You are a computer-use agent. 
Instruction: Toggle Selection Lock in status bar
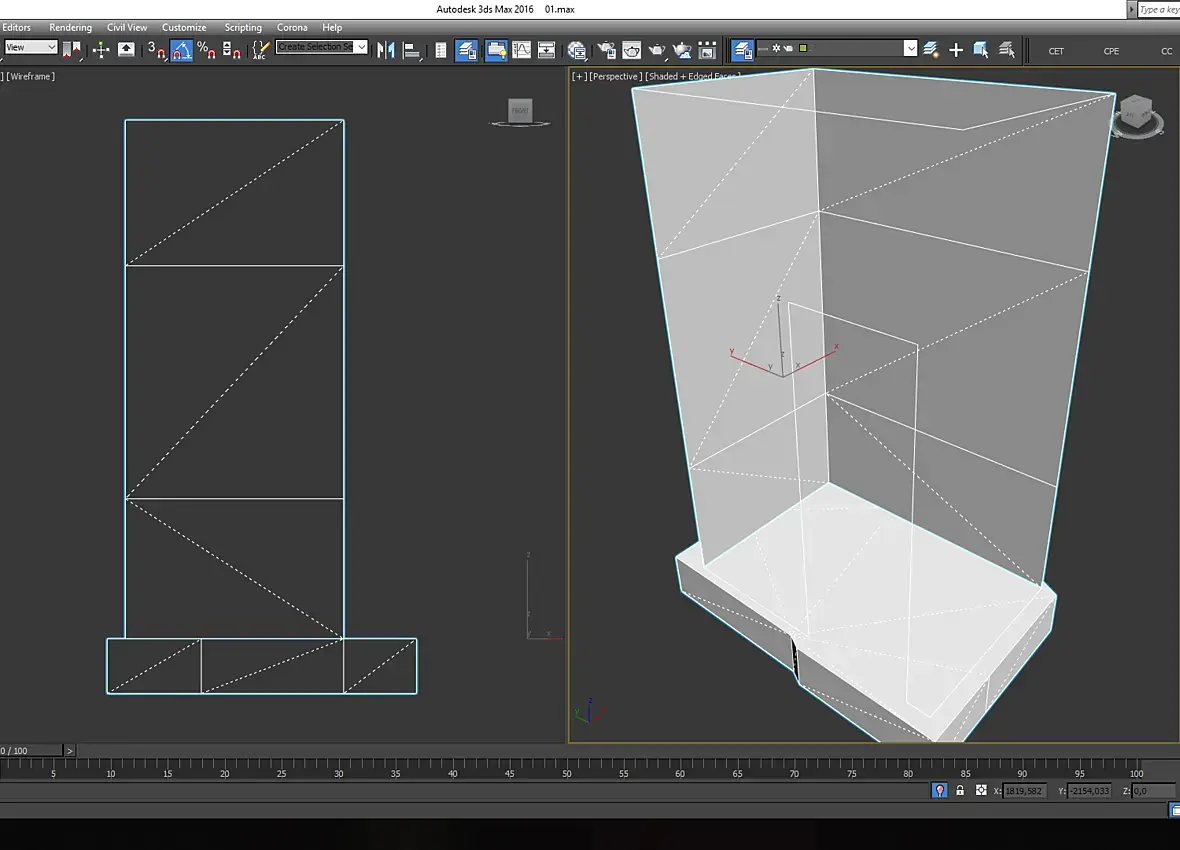960,790
